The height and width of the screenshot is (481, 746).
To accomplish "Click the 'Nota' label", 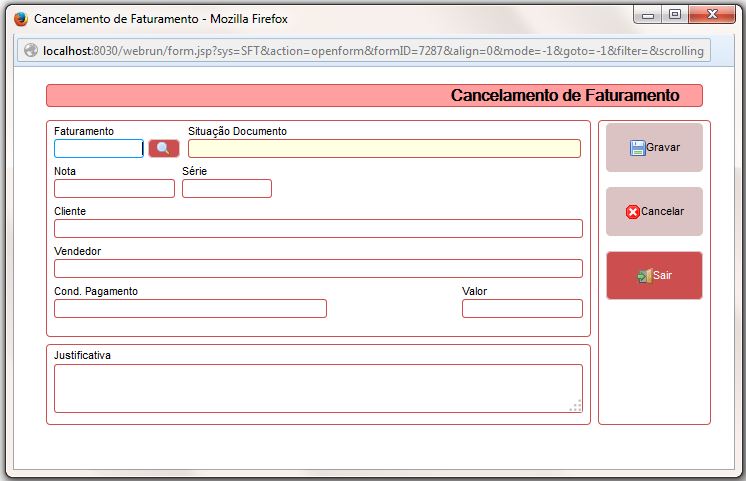I will tap(65, 171).
